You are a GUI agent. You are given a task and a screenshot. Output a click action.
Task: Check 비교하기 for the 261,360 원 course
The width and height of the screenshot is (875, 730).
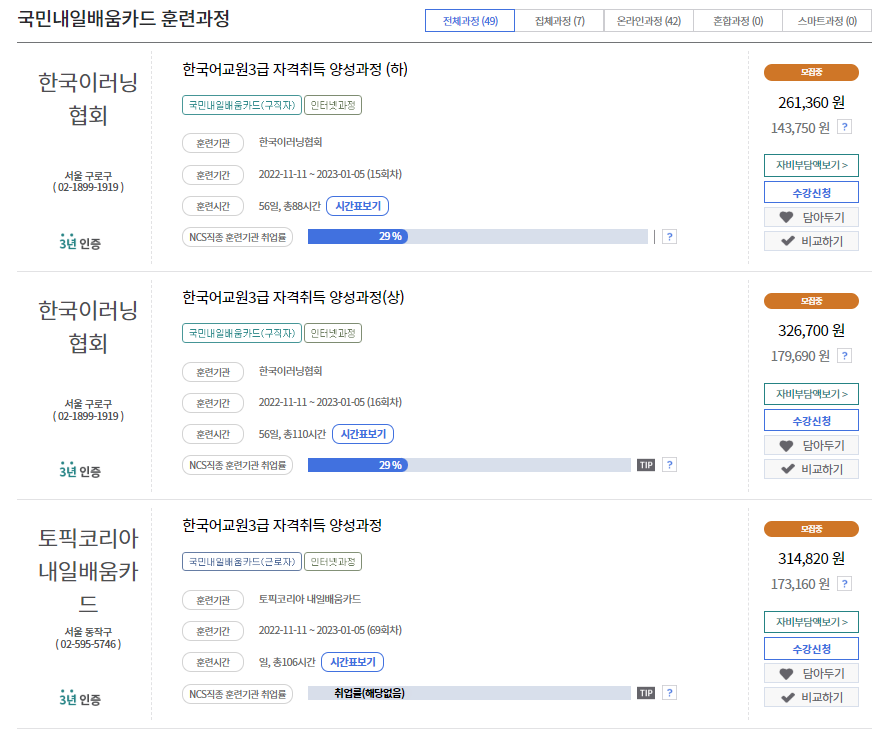pos(811,241)
